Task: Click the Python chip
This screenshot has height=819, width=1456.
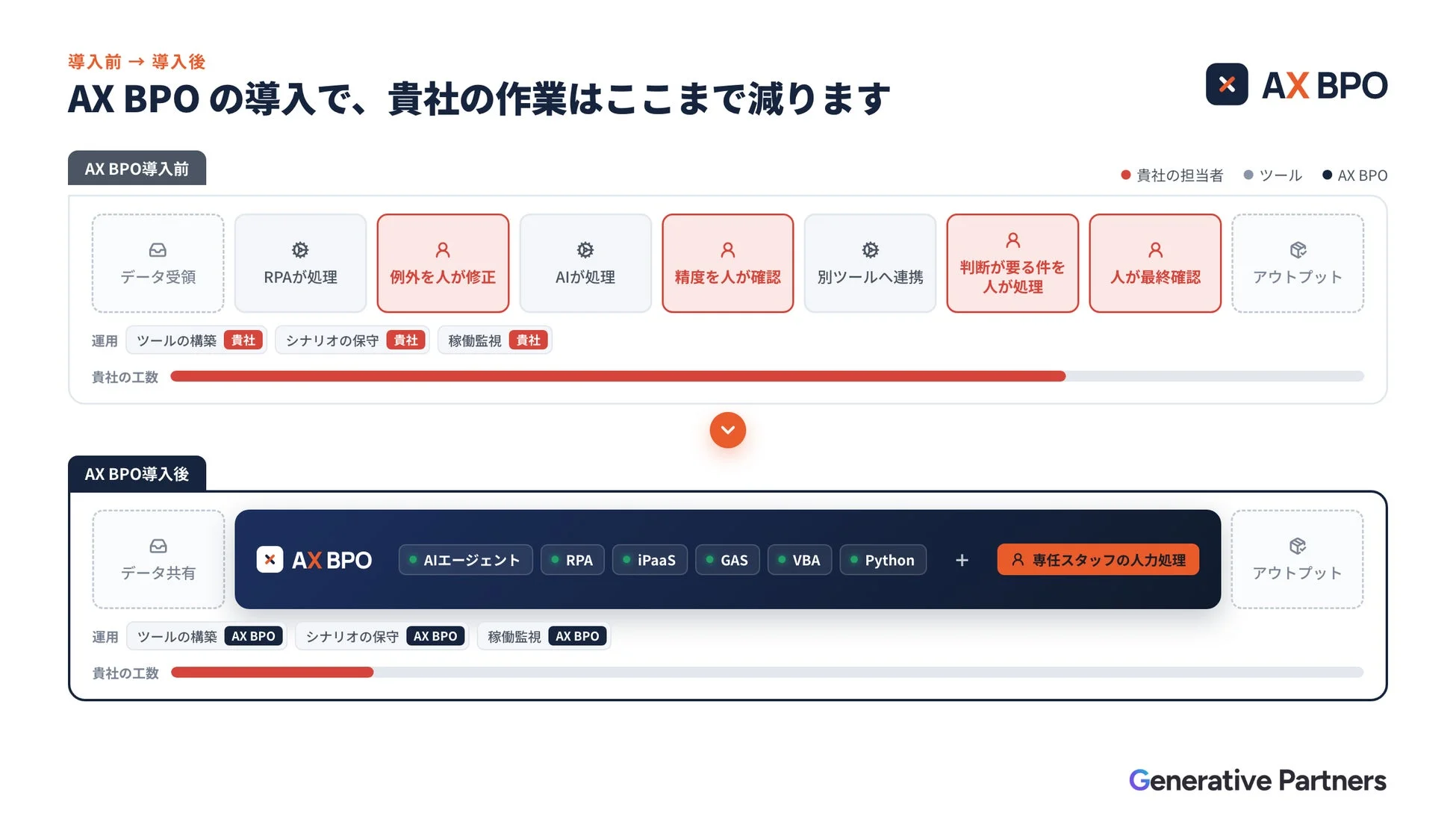Action: (883, 560)
